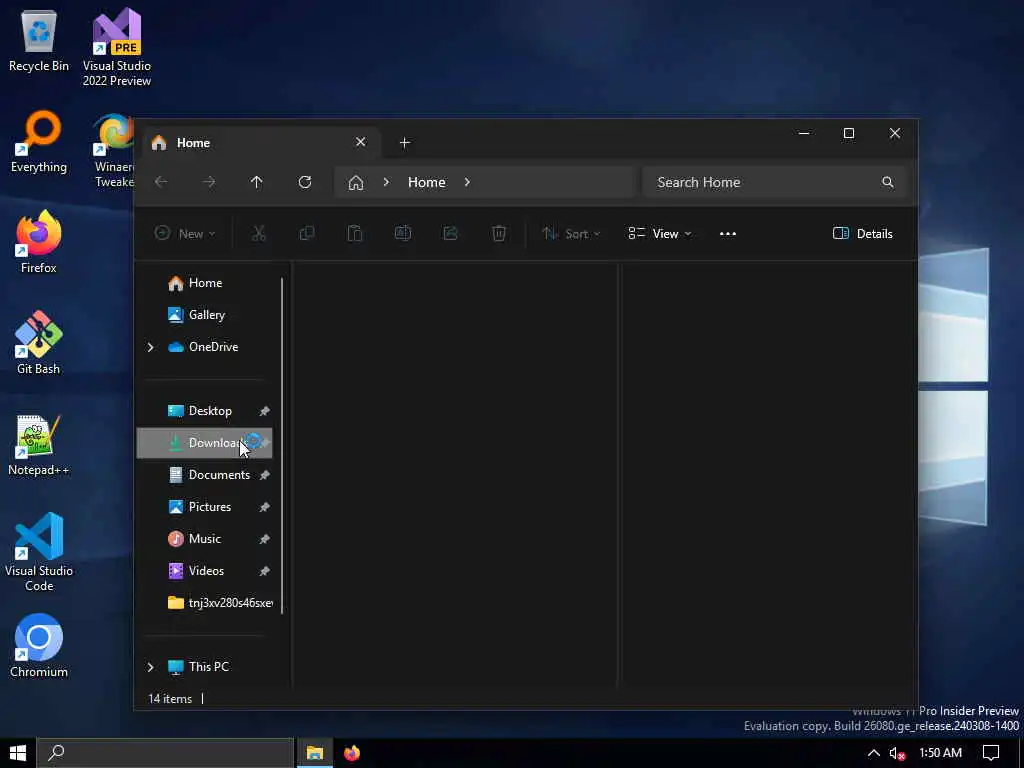Refresh the Home folder view
The height and width of the screenshot is (768, 1024).
coord(304,182)
